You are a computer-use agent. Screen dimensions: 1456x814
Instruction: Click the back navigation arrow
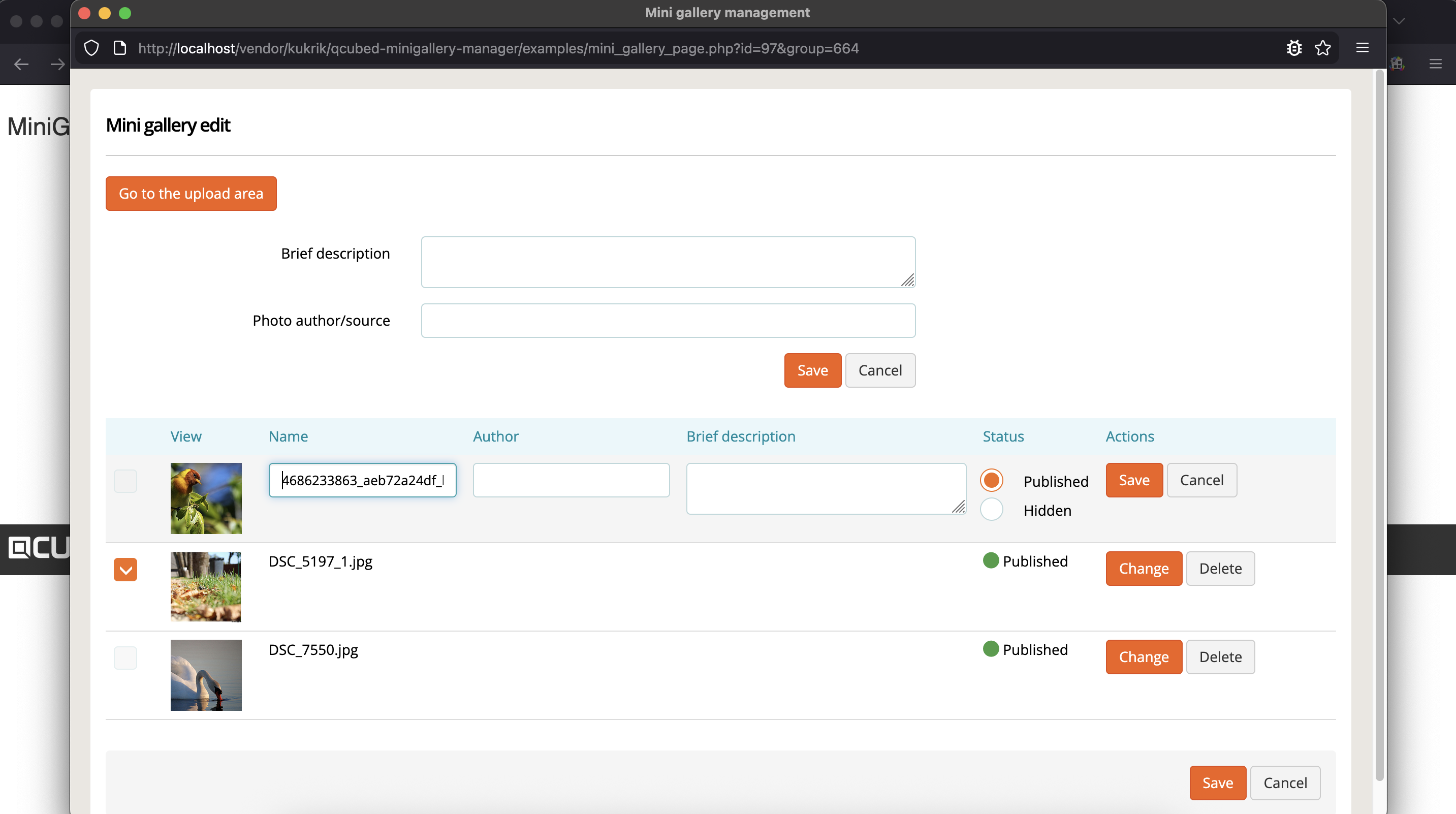pos(21,64)
